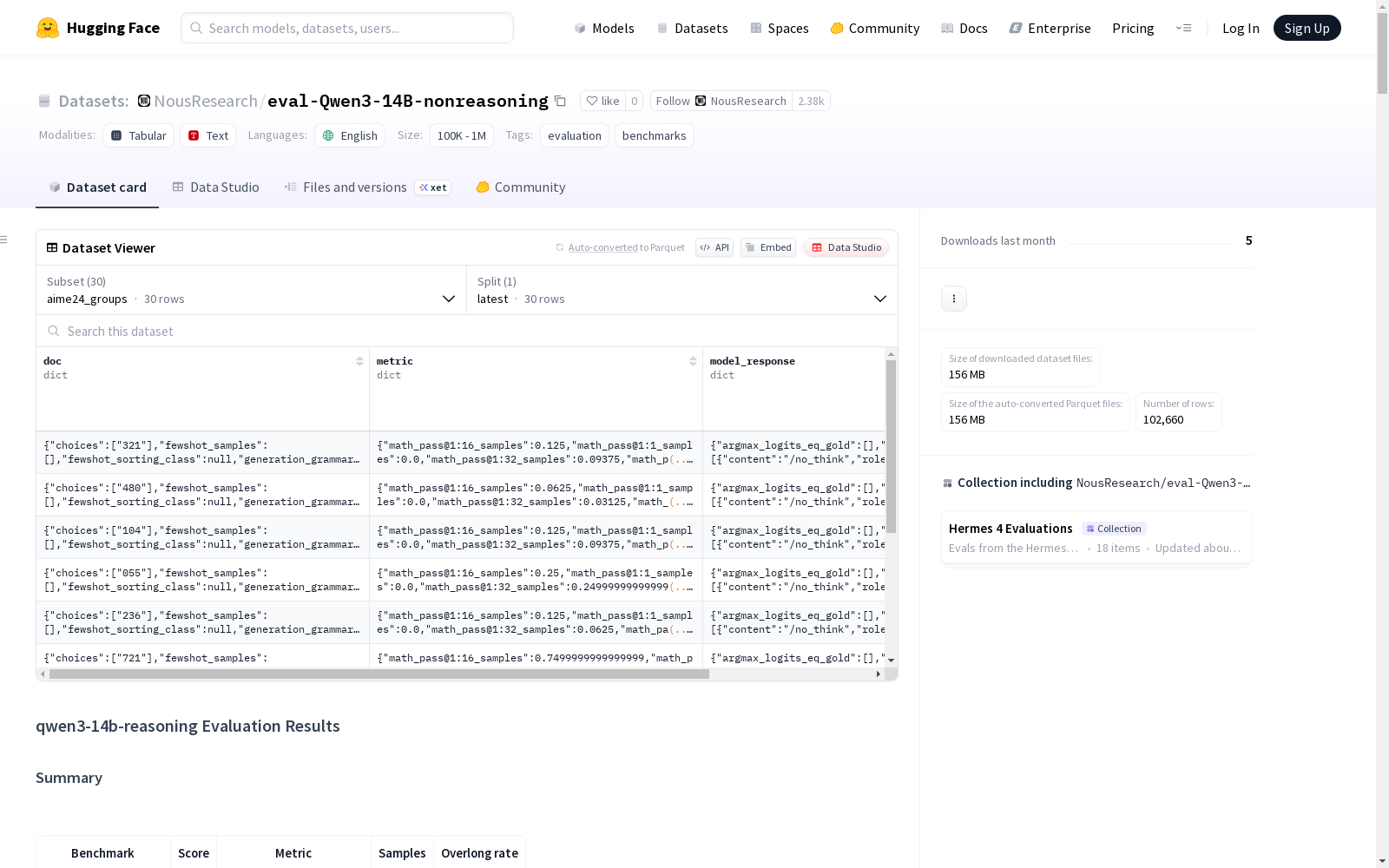Select the row with choices "321"
Image resolution: width=1389 pixels, height=868 pixels.
461,452
